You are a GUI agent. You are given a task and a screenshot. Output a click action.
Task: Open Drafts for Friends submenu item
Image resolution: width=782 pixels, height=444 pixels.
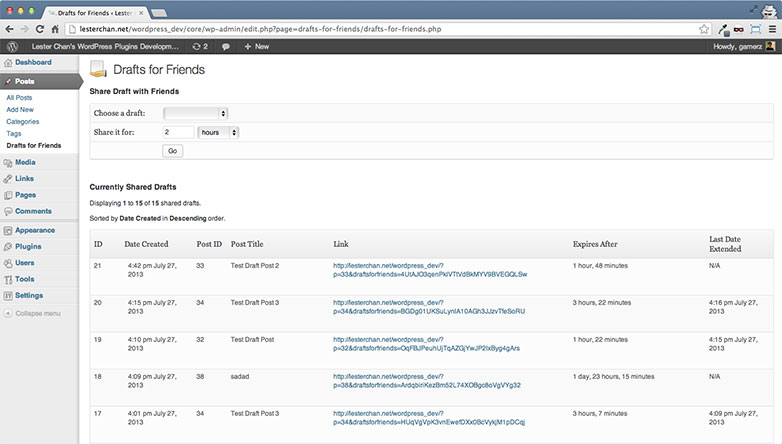34,146
